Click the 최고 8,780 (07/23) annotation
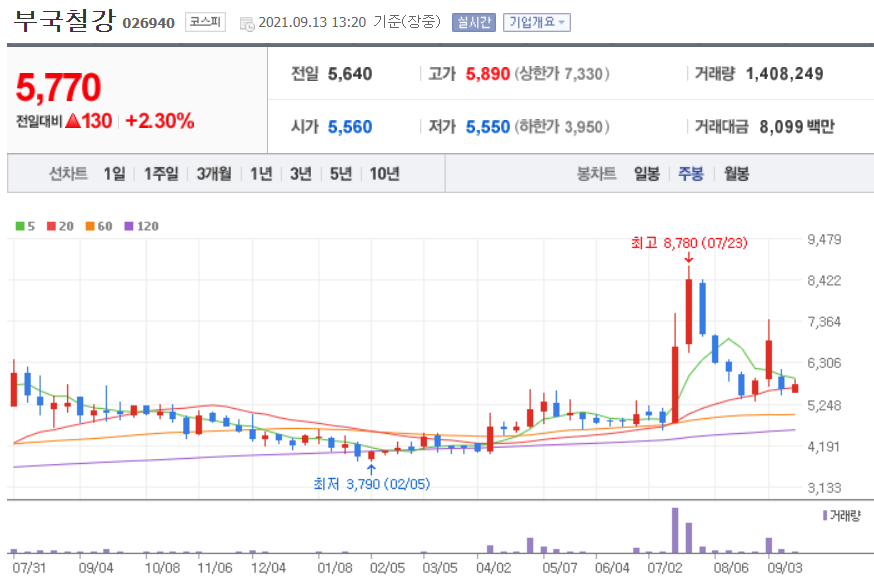874x581 pixels. tap(689, 243)
